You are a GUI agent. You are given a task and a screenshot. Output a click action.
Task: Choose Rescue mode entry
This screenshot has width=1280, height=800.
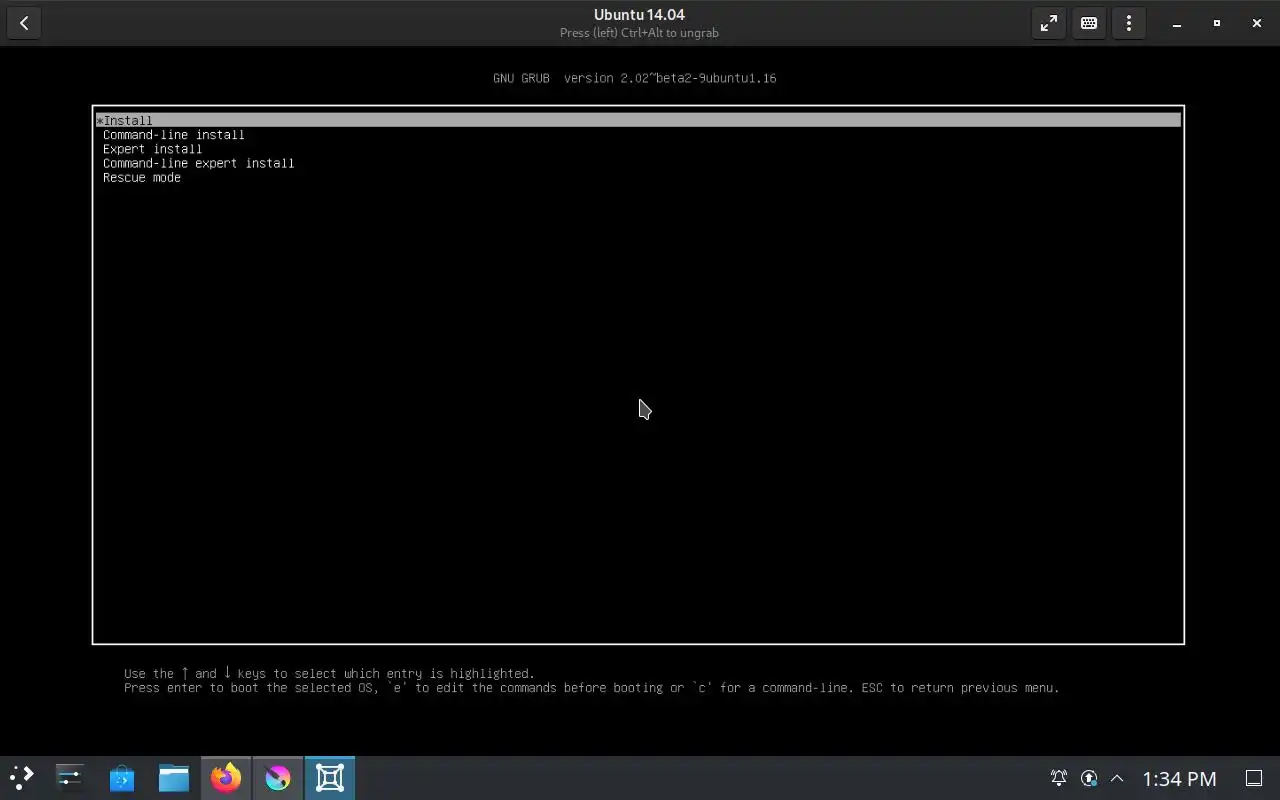click(142, 177)
